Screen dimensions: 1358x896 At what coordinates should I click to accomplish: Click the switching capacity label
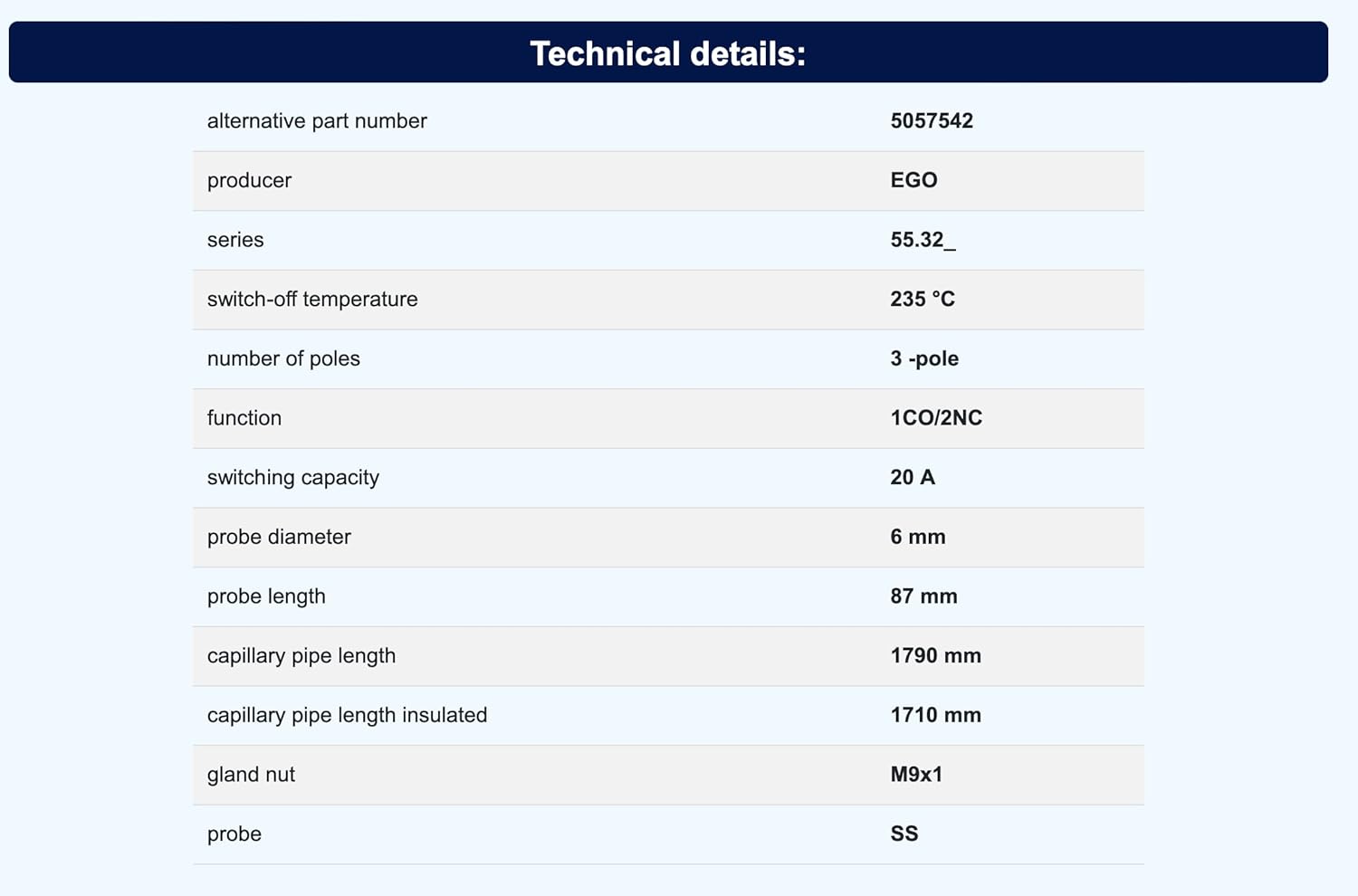click(293, 478)
